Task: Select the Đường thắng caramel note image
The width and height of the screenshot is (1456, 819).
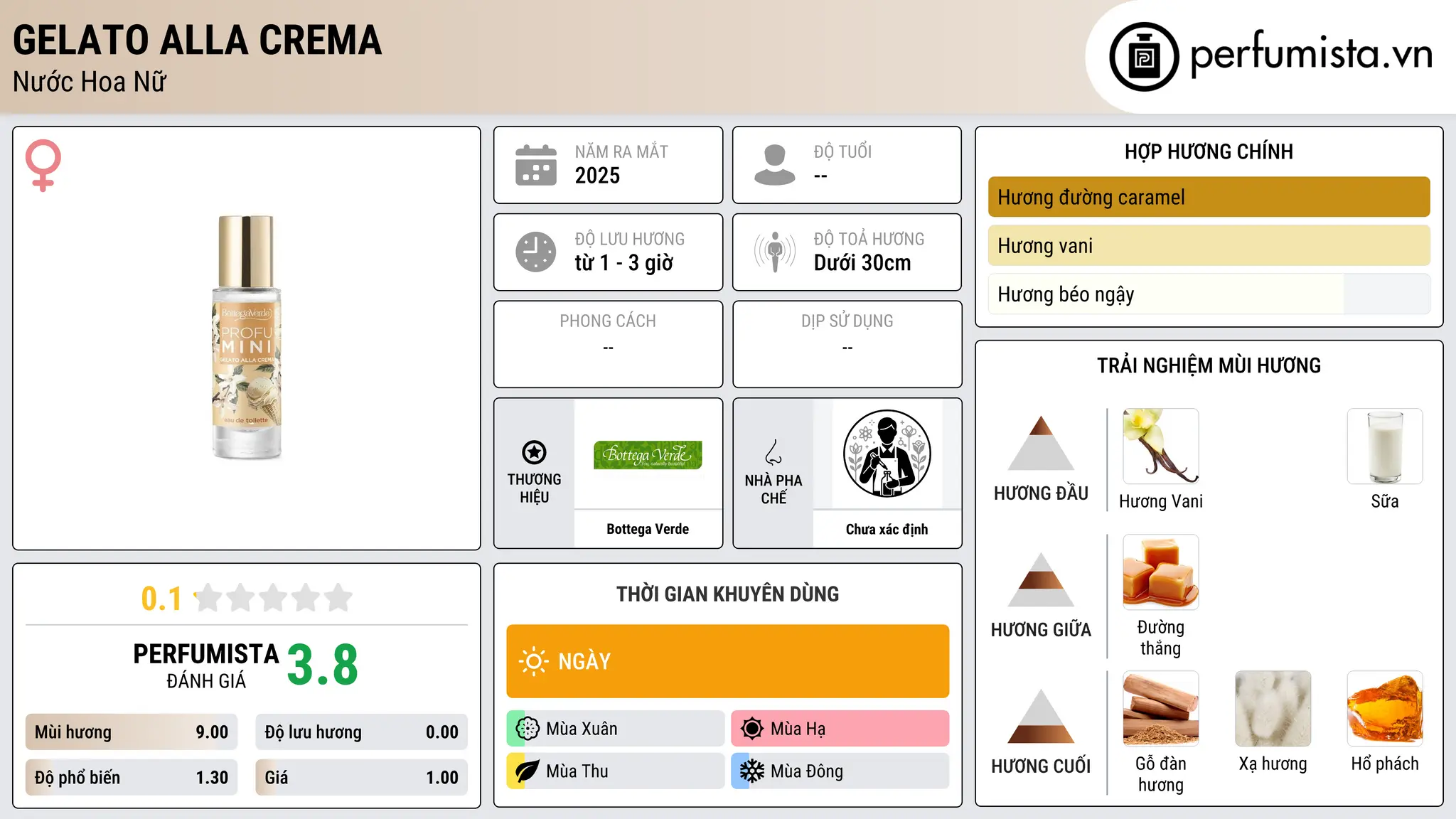Action: pyautogui.click(x=1160, y=572)
